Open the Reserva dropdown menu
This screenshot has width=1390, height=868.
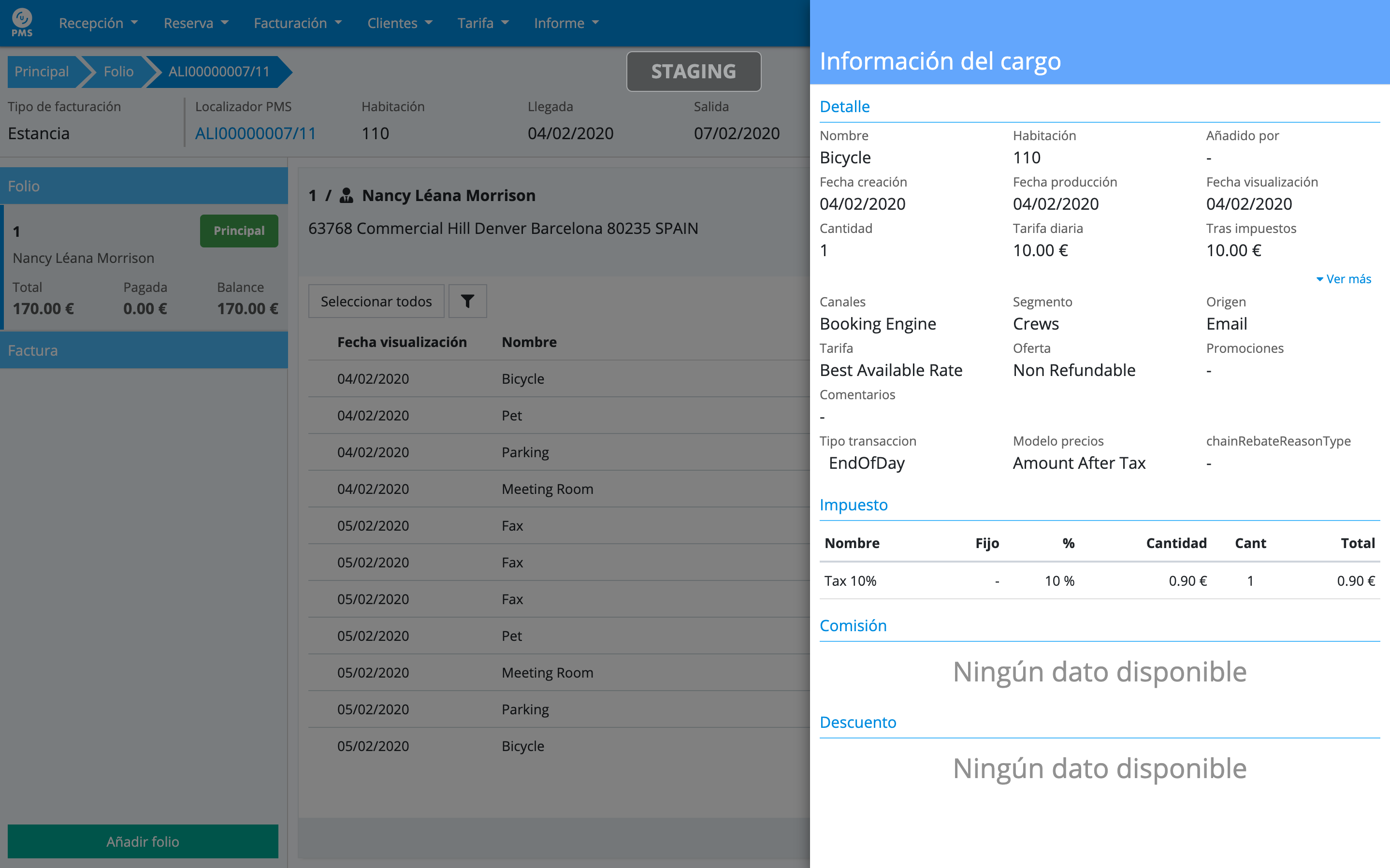(196, 23)
